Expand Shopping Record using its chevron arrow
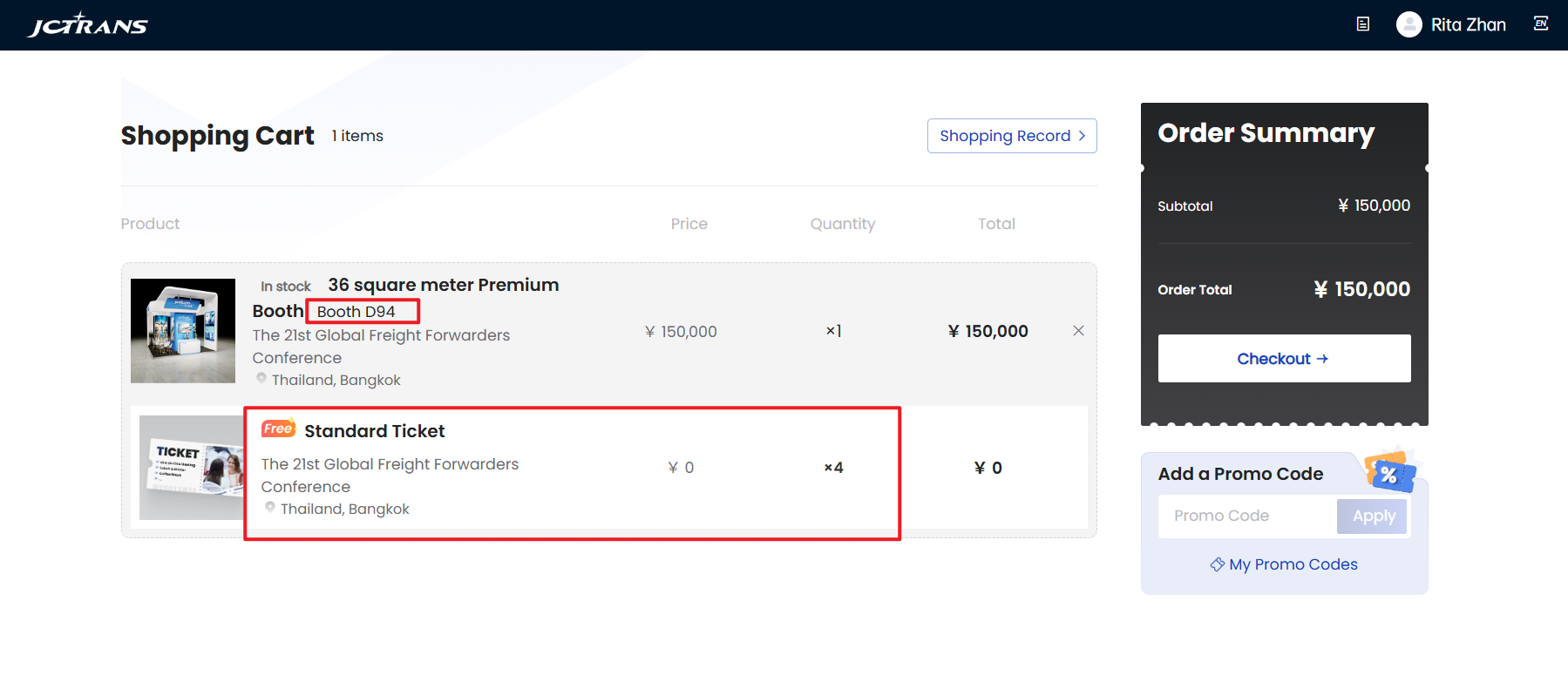Screen dimensions: 1568x675 (x=1082, y=136)
